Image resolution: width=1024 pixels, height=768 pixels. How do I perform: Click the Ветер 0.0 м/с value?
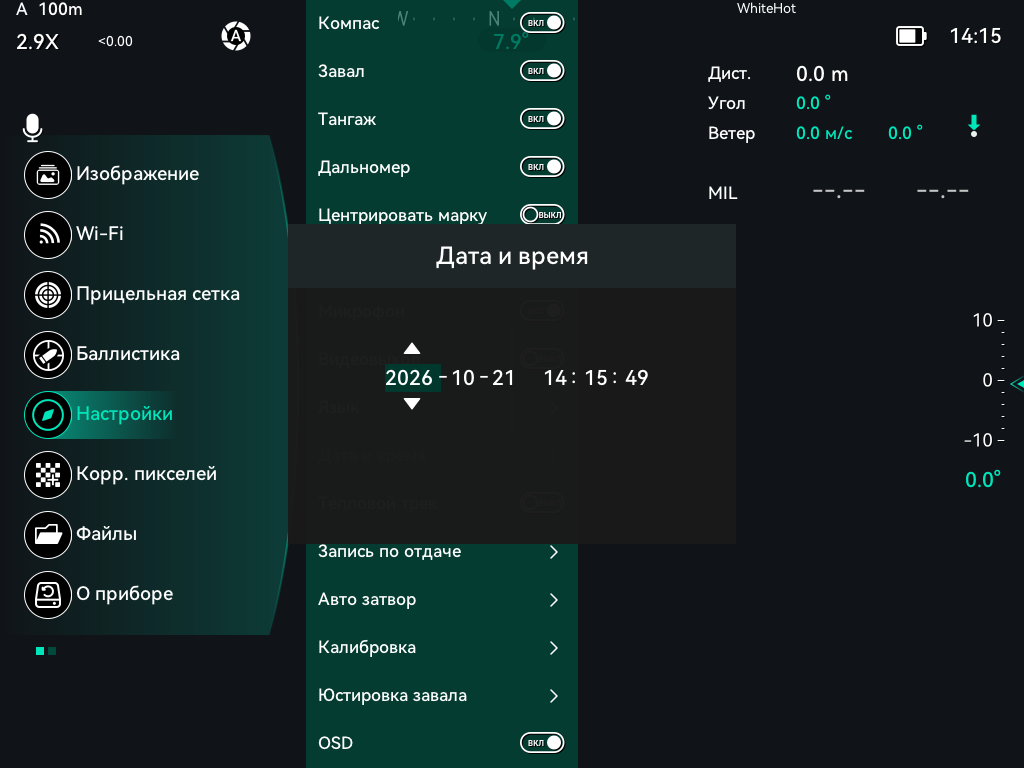click(824, 133)
